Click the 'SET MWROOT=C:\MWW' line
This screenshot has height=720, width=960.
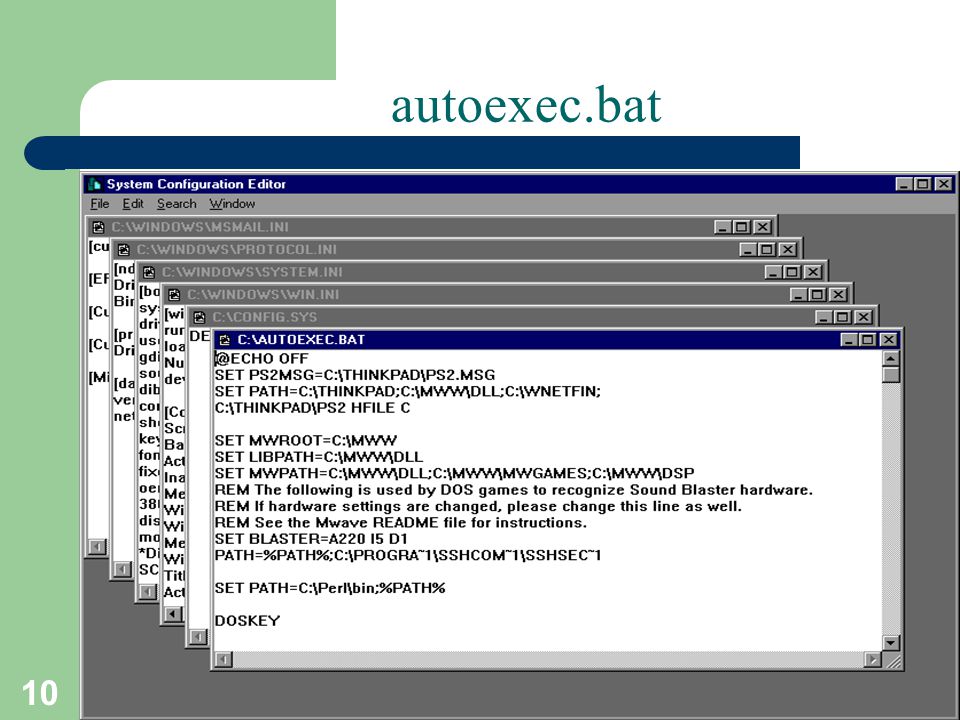coord(306,441)
